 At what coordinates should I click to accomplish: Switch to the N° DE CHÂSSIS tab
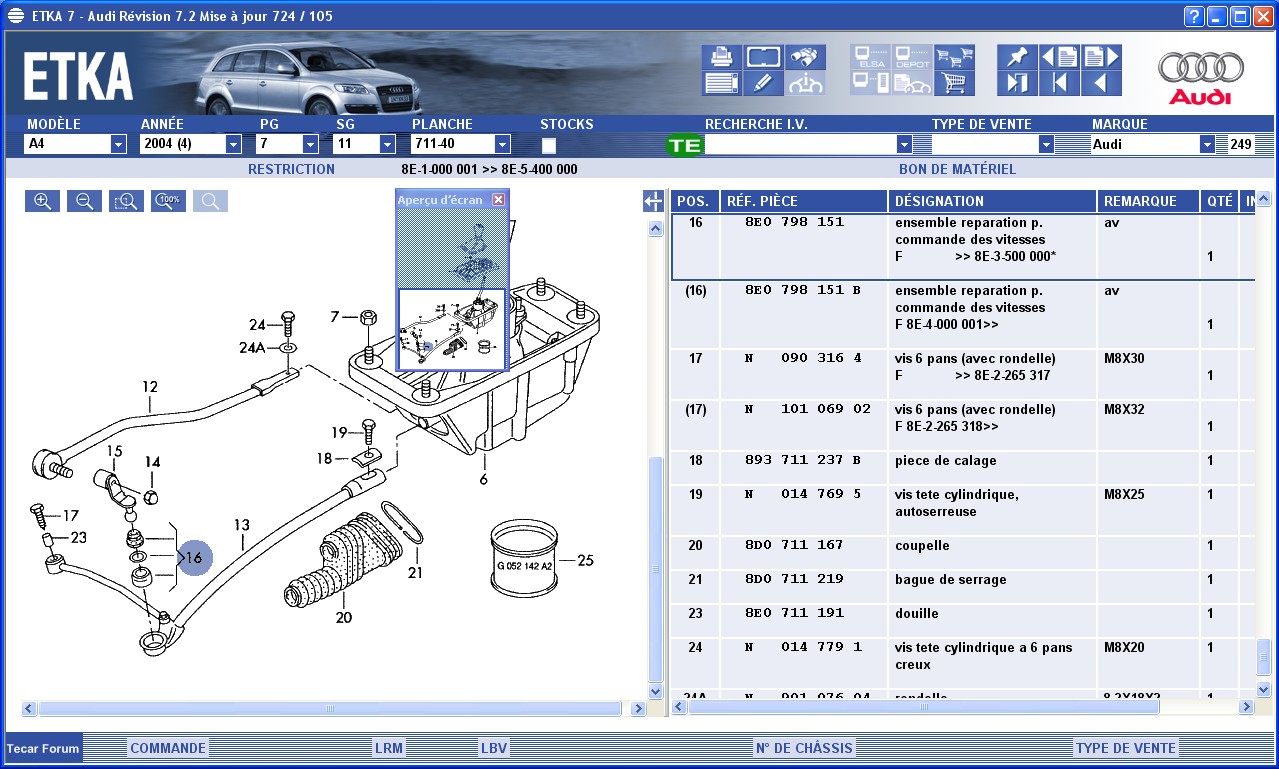point(803,748)
